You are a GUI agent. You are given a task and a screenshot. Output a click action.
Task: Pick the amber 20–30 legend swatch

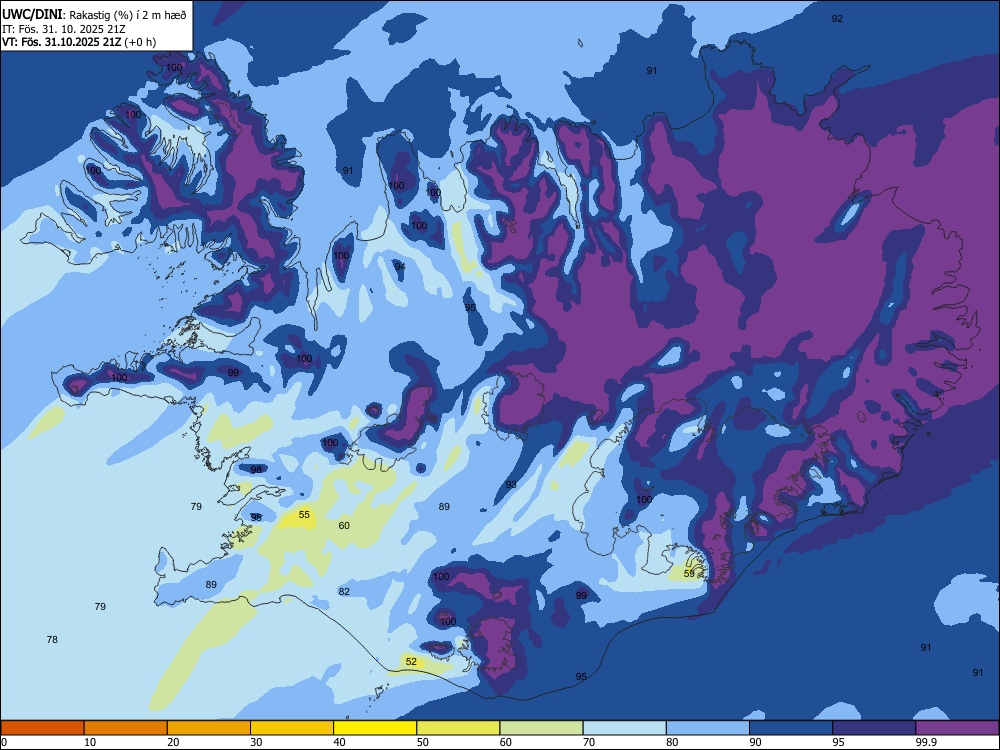pyautogui.click(x=209, y=728)
